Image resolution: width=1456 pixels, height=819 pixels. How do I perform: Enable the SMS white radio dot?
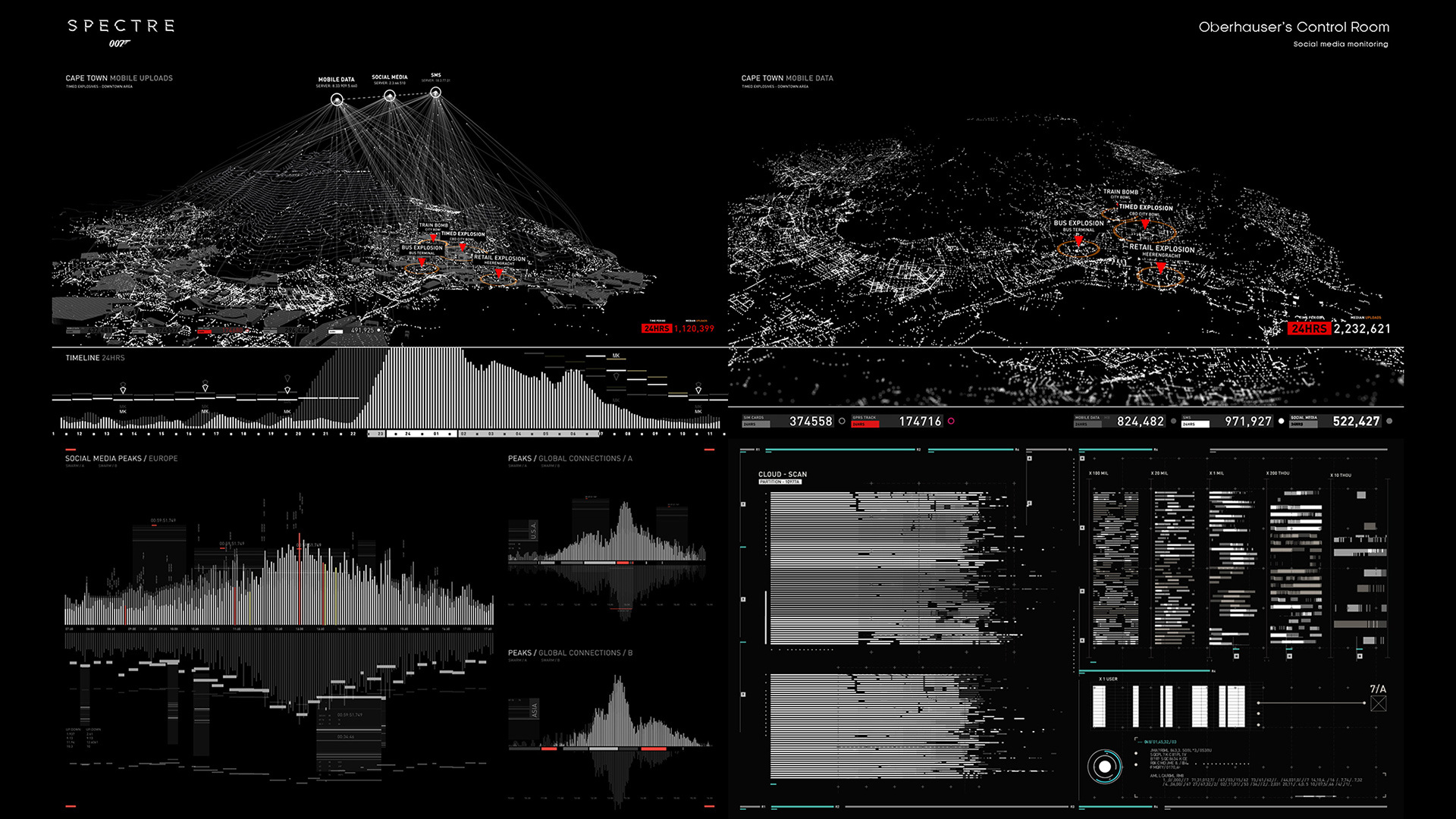click(1282, 421)
